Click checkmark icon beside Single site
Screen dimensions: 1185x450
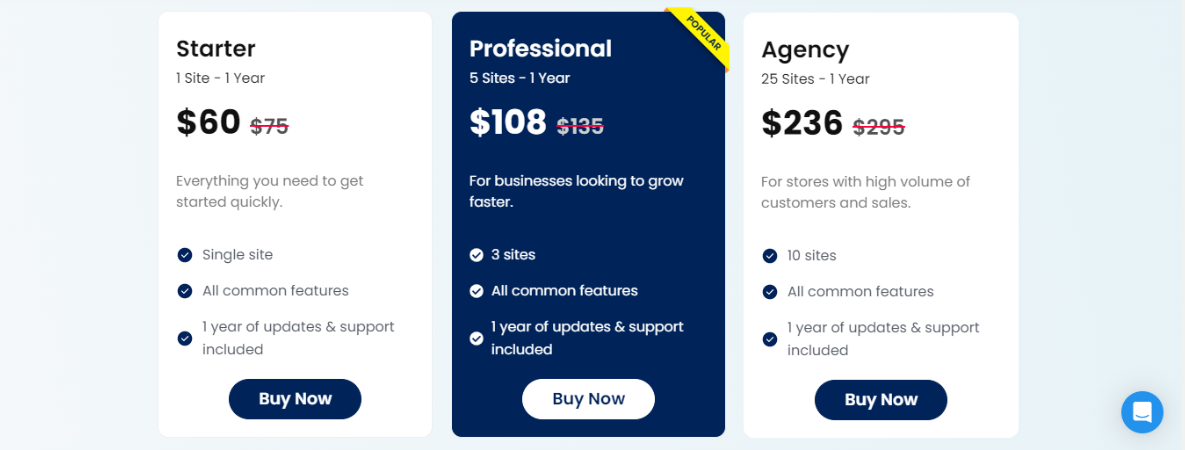point(185,255)
